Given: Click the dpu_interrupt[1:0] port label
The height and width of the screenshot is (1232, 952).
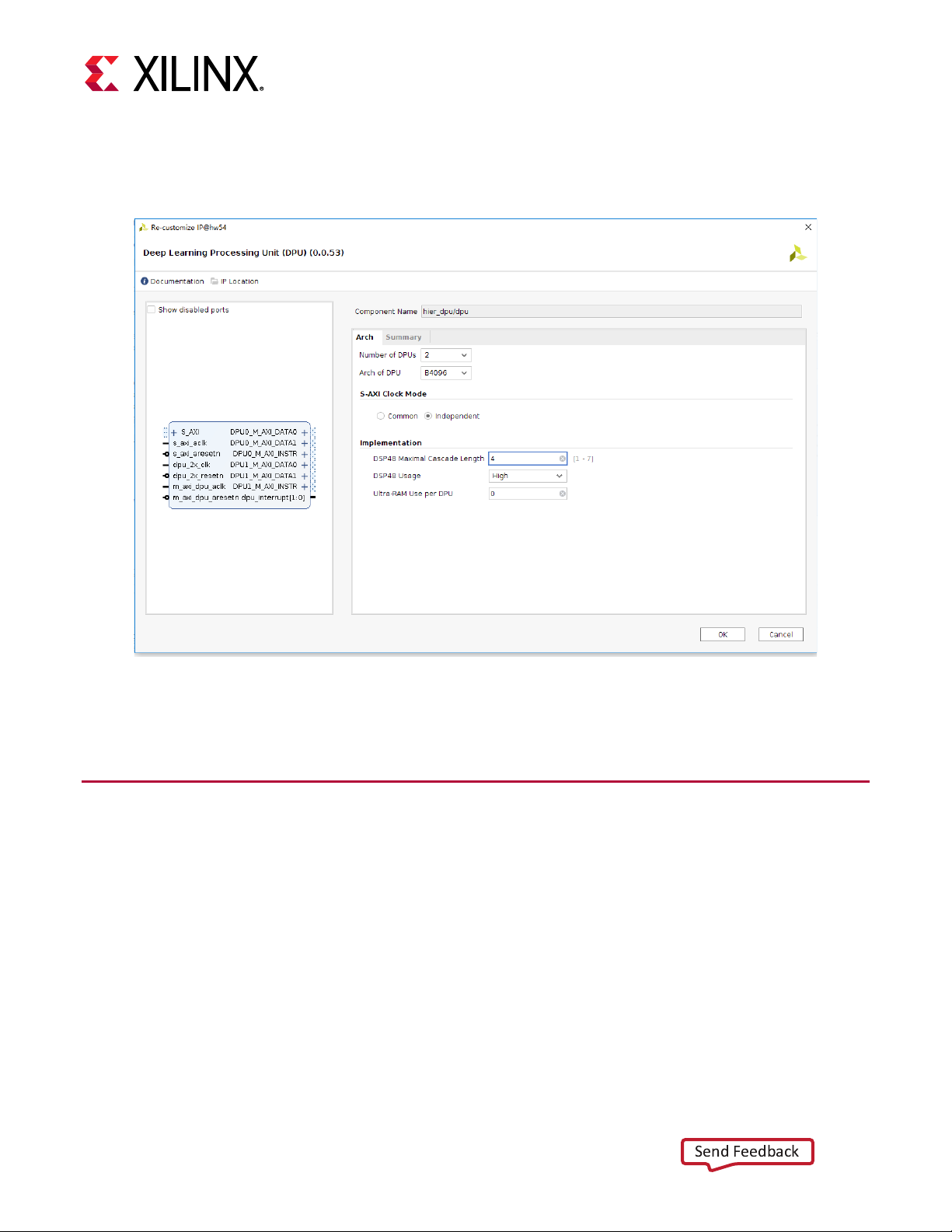Looking at the screenshot, I should 274,497.
